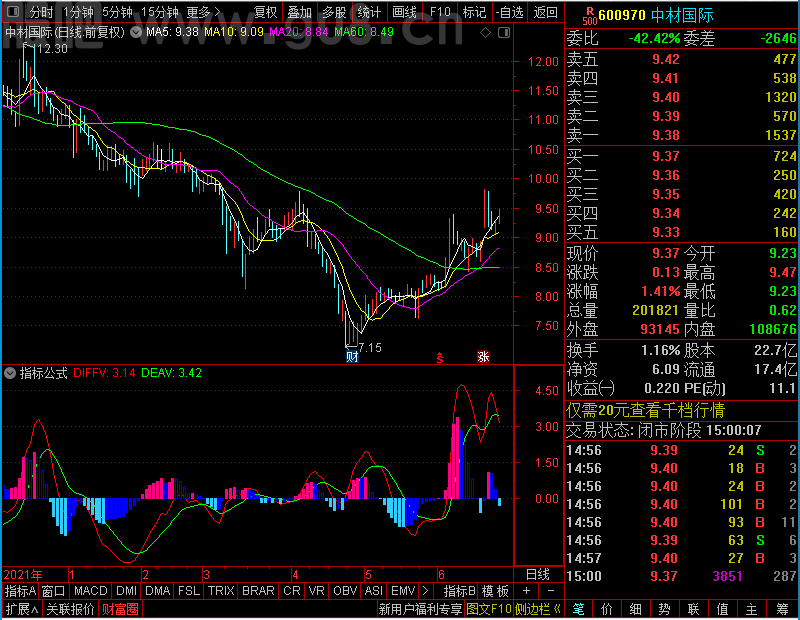Select the 联 linked tab
Screen dimensions: 800x620
coord(693,609)
